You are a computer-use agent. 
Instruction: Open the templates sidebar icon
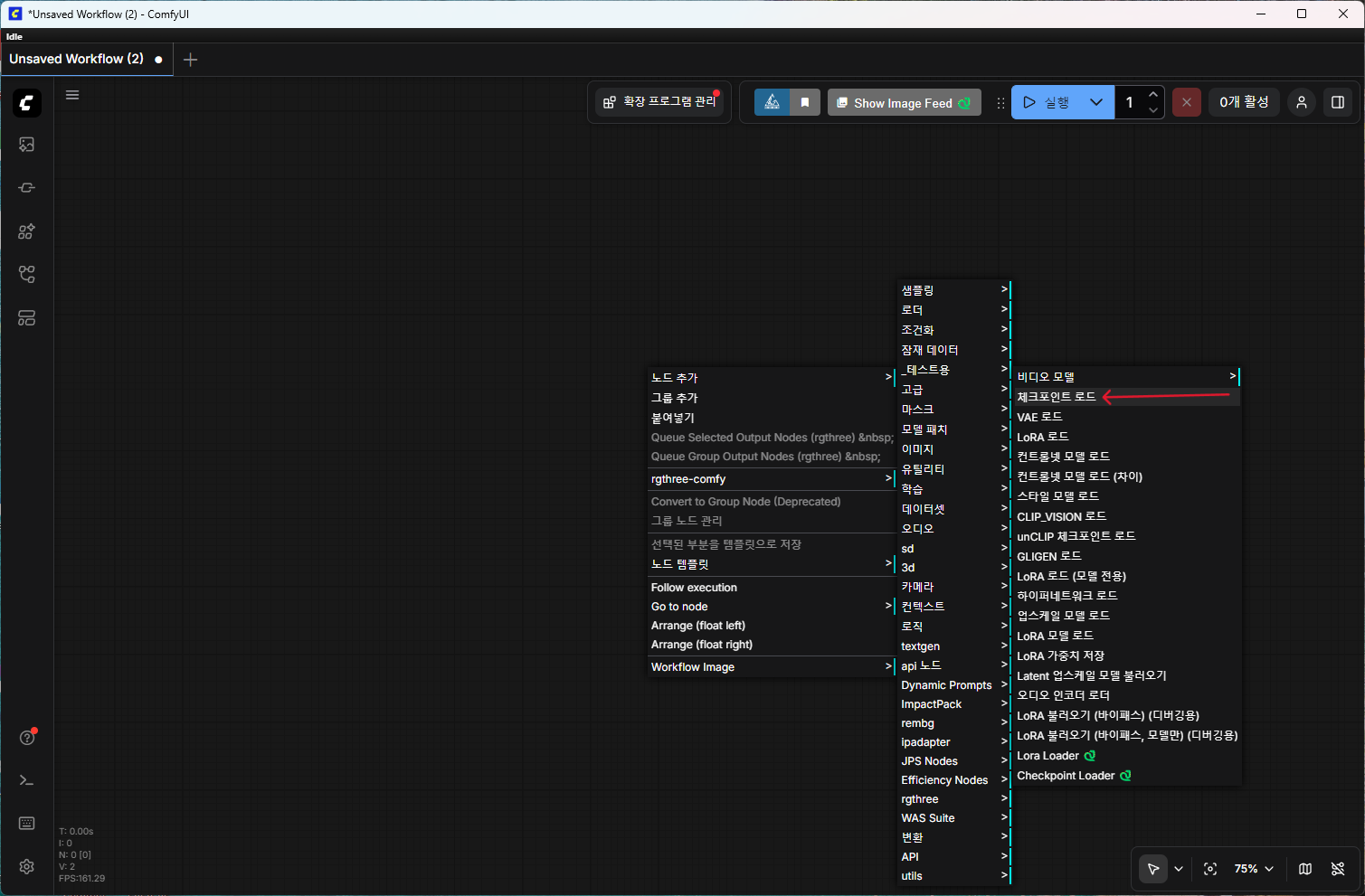click(x=27, y=318)
